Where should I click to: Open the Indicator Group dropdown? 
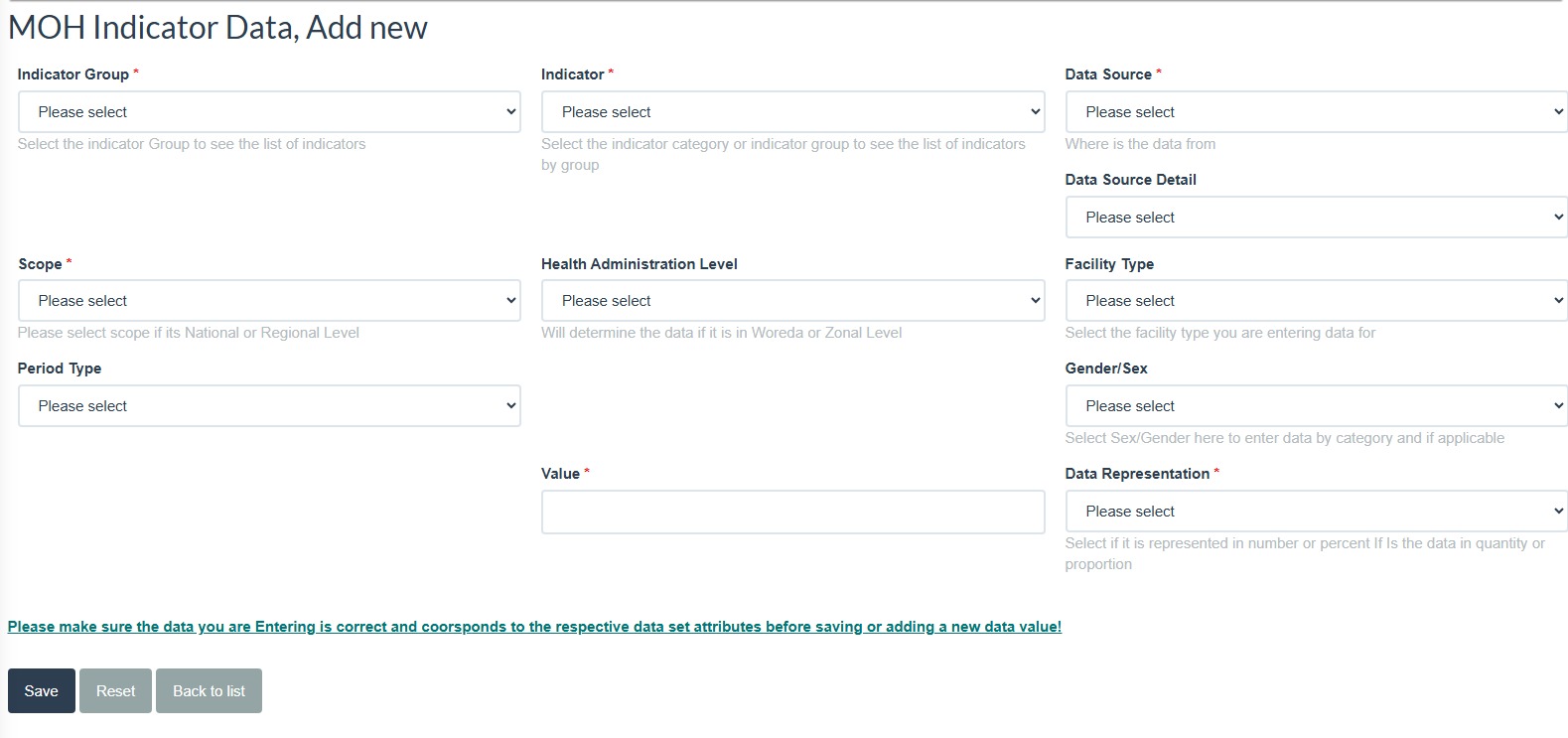point(268,112)
